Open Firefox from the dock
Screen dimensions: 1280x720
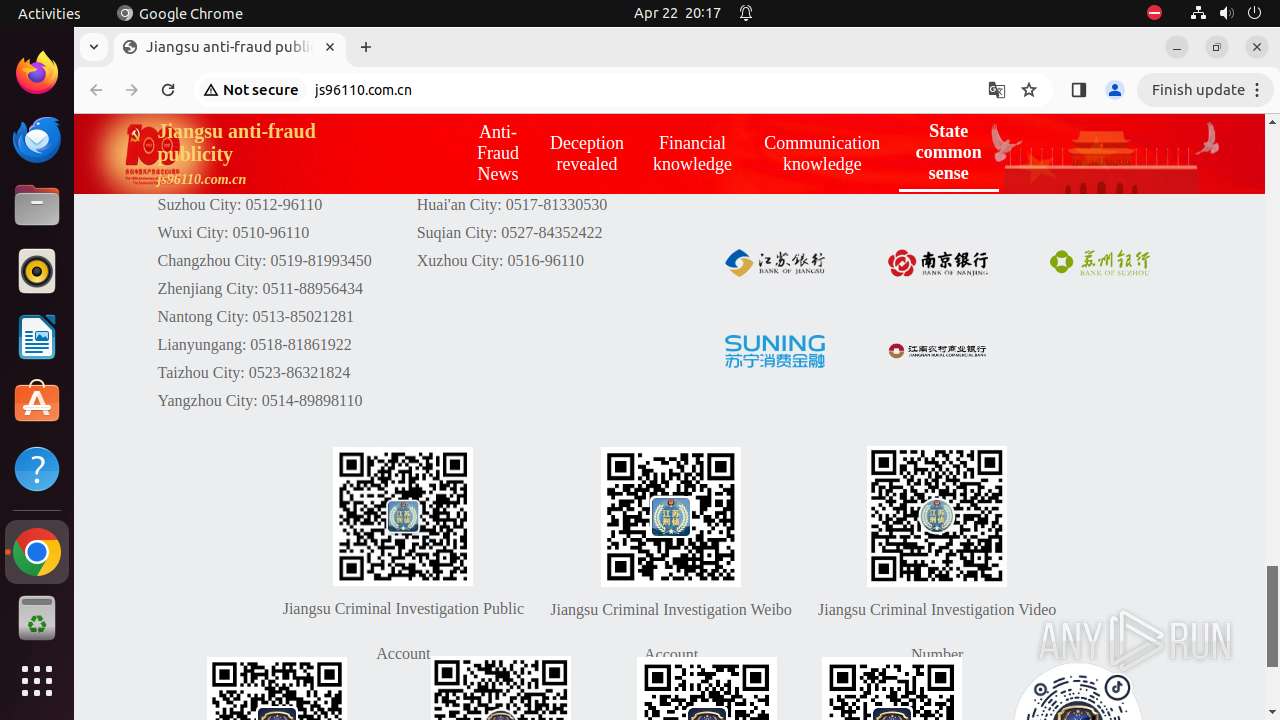(37, 73)
